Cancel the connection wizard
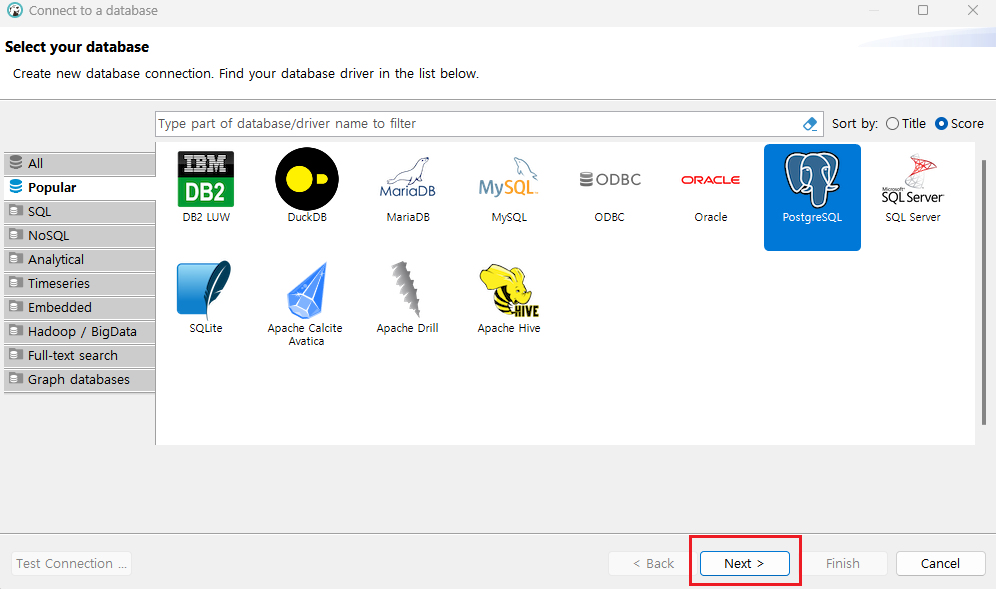The height and width of the screenshot is (589, 996). pyautogui.click(x=940, y=564)
